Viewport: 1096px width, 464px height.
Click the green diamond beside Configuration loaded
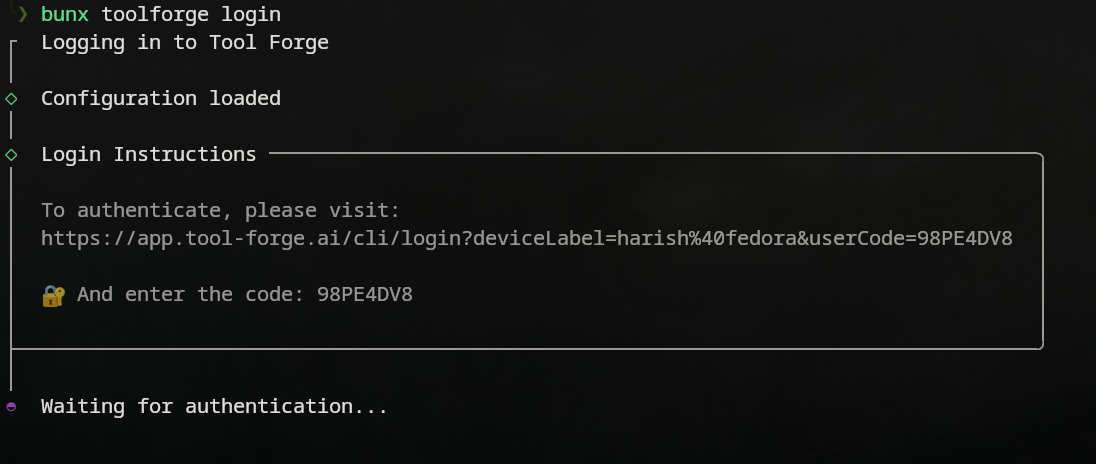coord(11,98)
